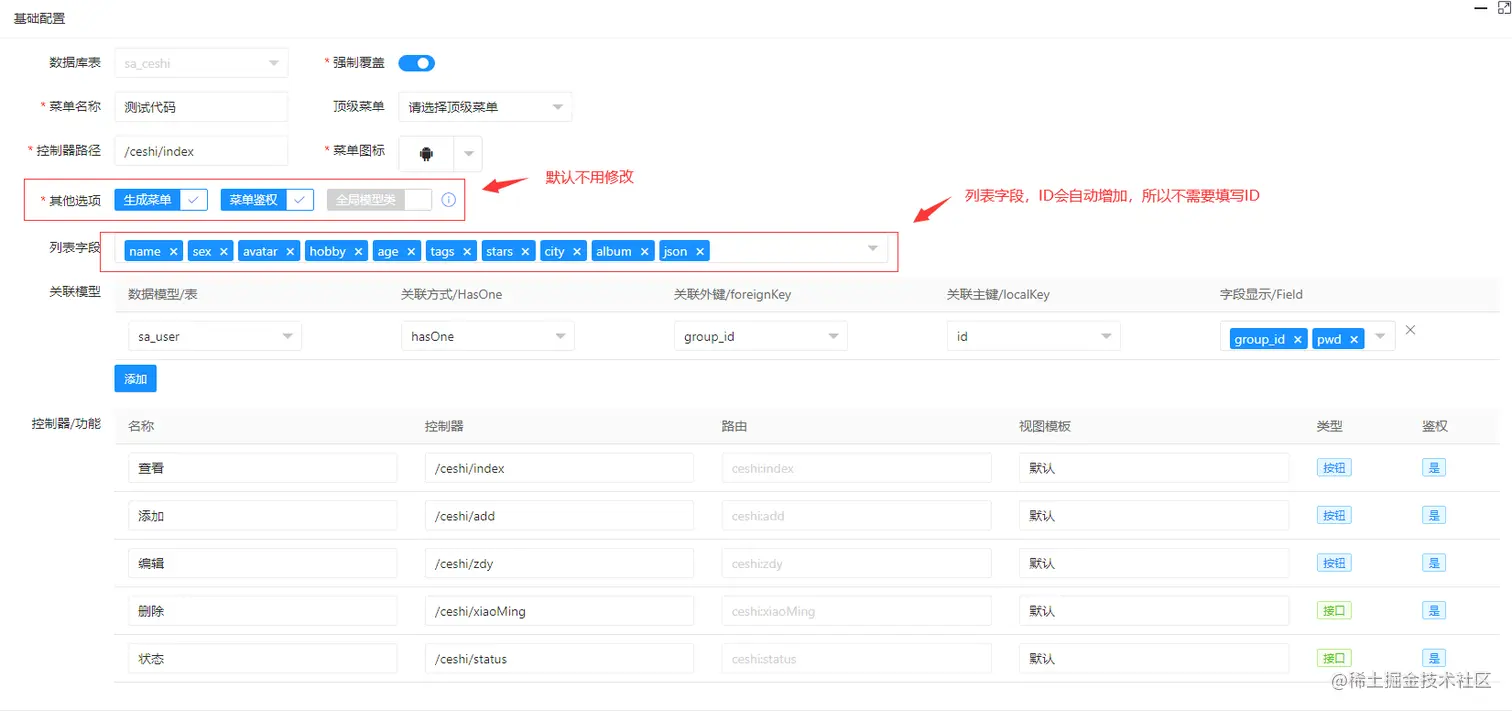Uncheck the 生成菜单 checkbox
The height and width of the screenshot is (711, 1512).
click(194, 199)
